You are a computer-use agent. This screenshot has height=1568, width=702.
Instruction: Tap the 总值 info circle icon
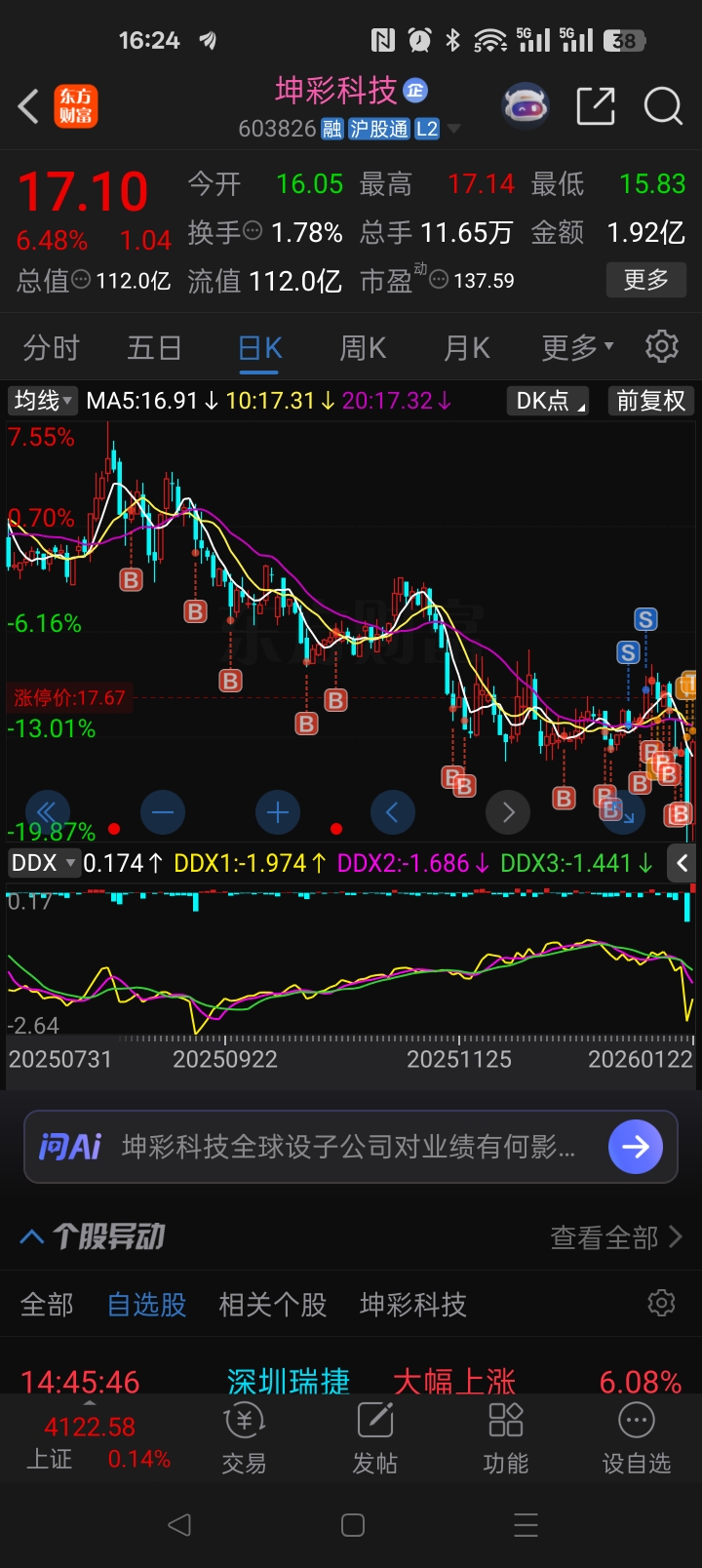(x=81, y=280)
